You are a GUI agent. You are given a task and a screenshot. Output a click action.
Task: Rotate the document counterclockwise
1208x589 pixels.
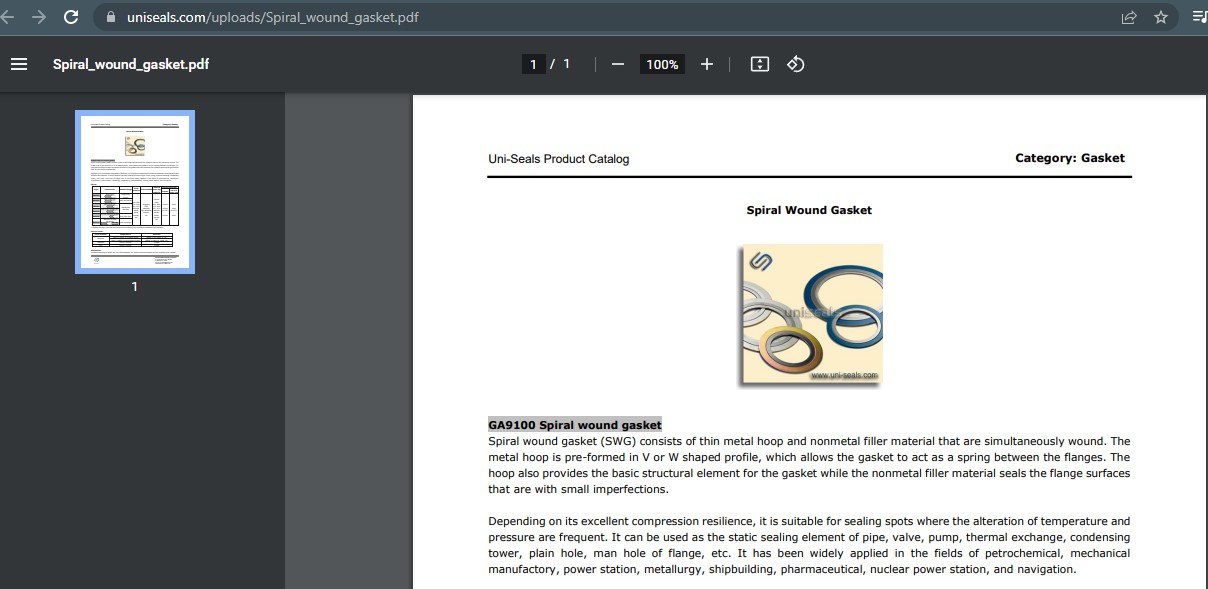796,64
